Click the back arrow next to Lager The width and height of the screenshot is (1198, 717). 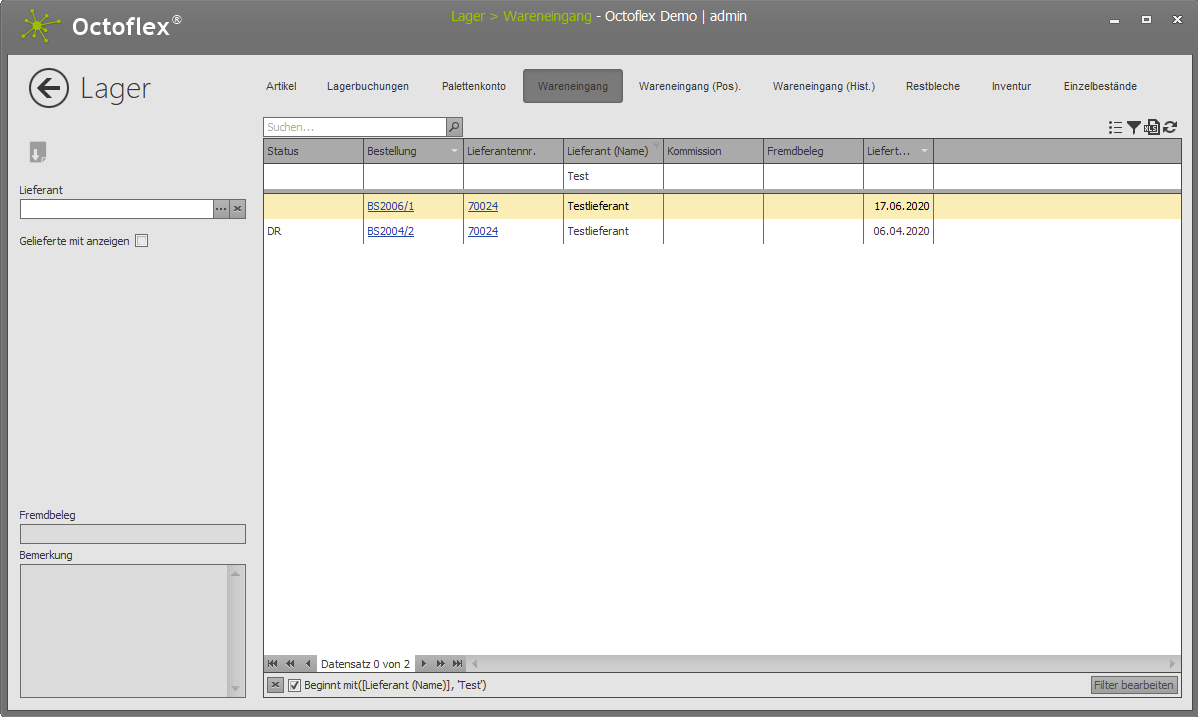(x=49, y=88)
